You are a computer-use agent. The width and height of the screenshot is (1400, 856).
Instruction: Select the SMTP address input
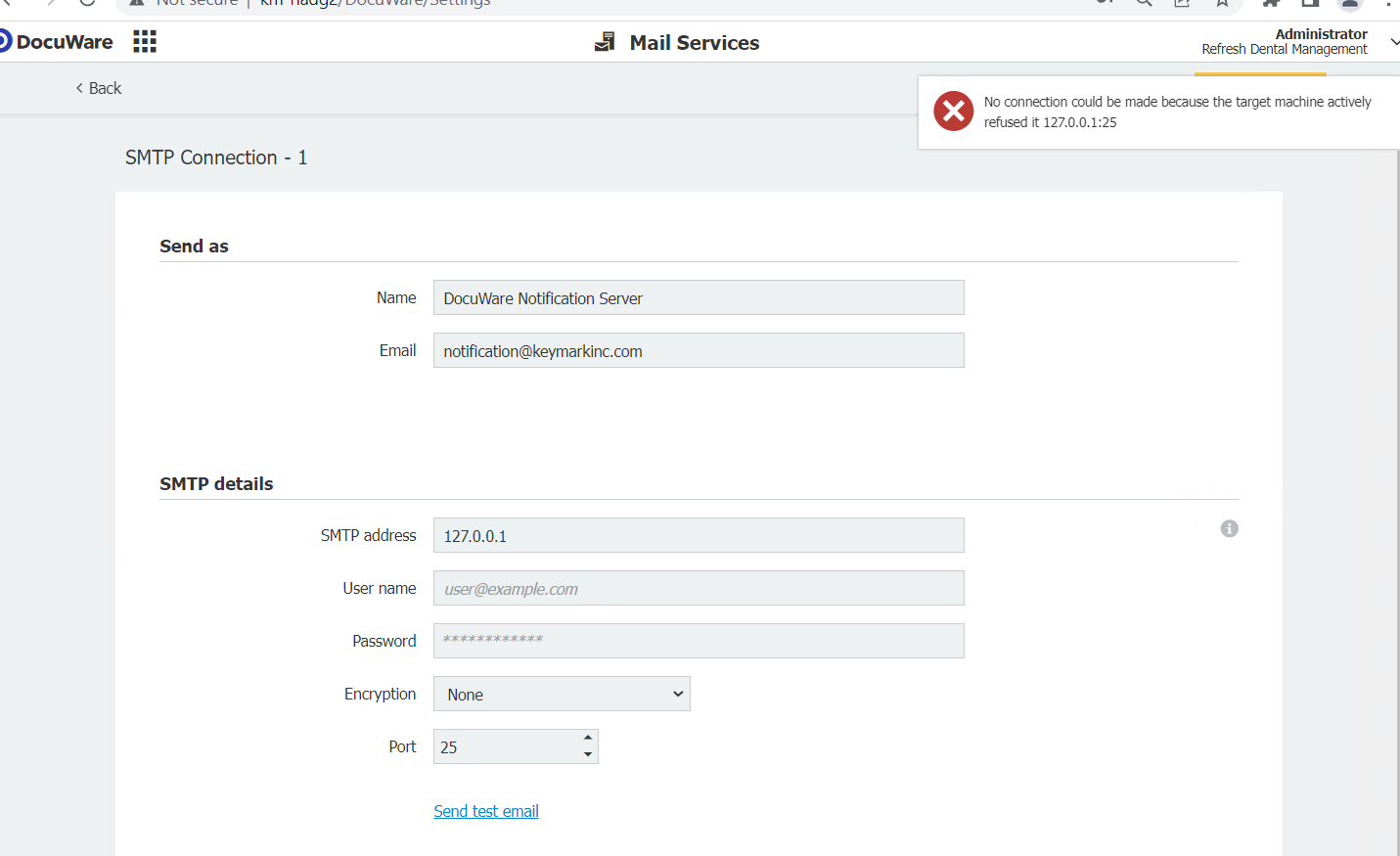pos(698,536)
